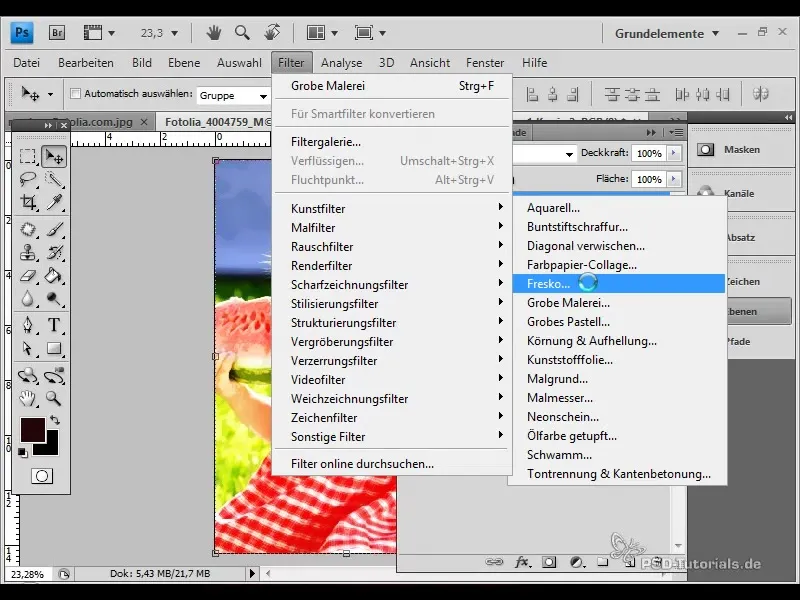Select the History Brush tool
The width and height of the screenshot is (800, 600).
(54, 253)
